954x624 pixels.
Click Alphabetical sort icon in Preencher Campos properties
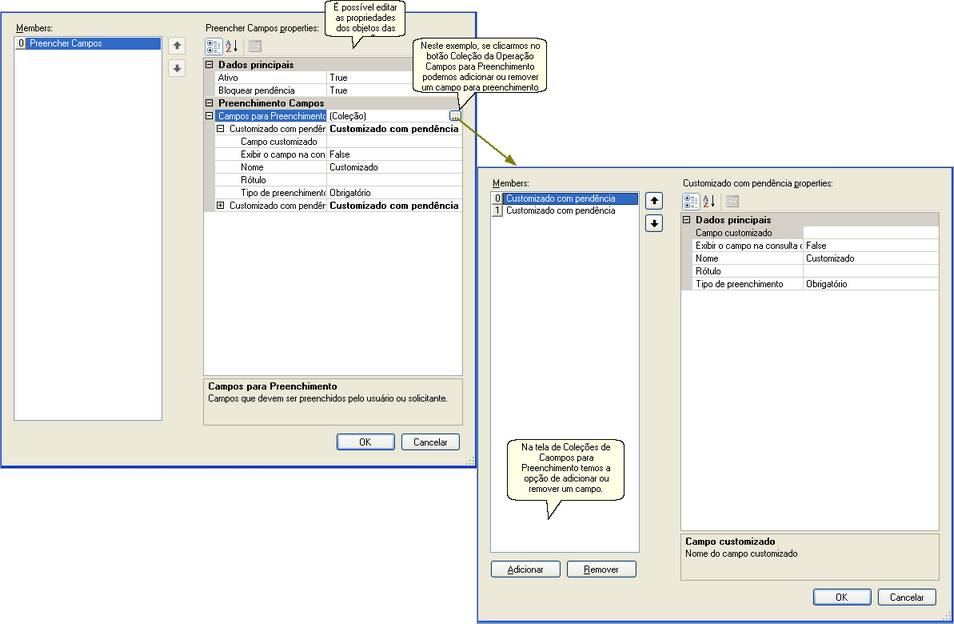point(232,46)
